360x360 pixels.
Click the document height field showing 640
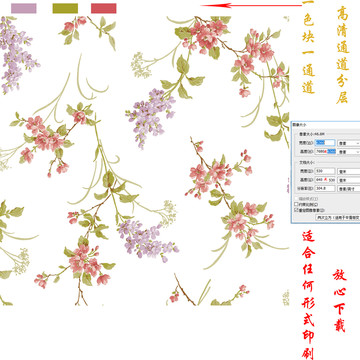point(325,180)
